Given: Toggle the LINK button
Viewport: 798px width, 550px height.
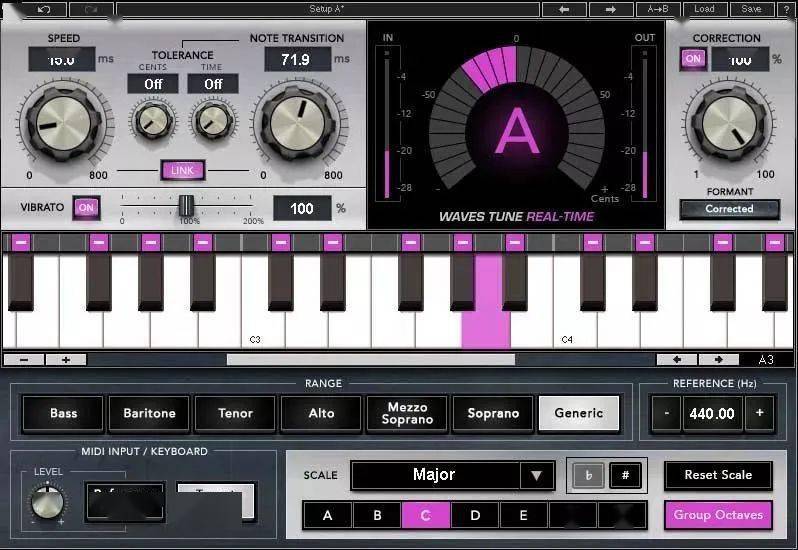Looking at the screenshot, I should [x=183, y=170].
